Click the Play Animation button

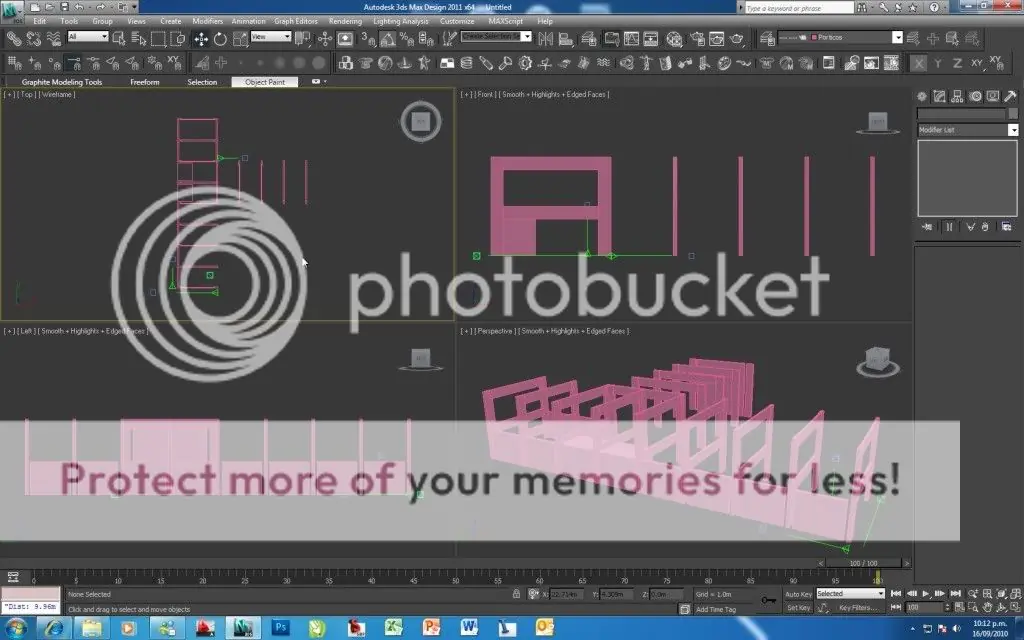tap(925, 594)
